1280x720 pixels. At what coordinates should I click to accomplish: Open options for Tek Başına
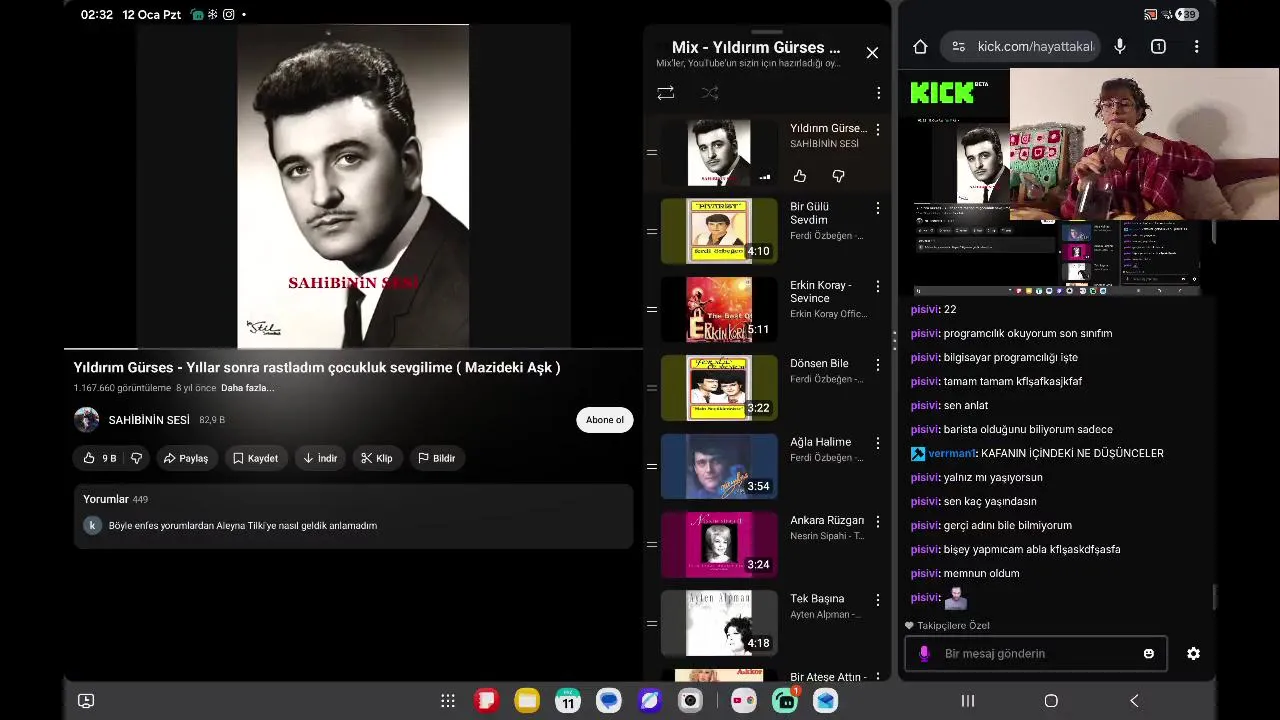(878, 600)
